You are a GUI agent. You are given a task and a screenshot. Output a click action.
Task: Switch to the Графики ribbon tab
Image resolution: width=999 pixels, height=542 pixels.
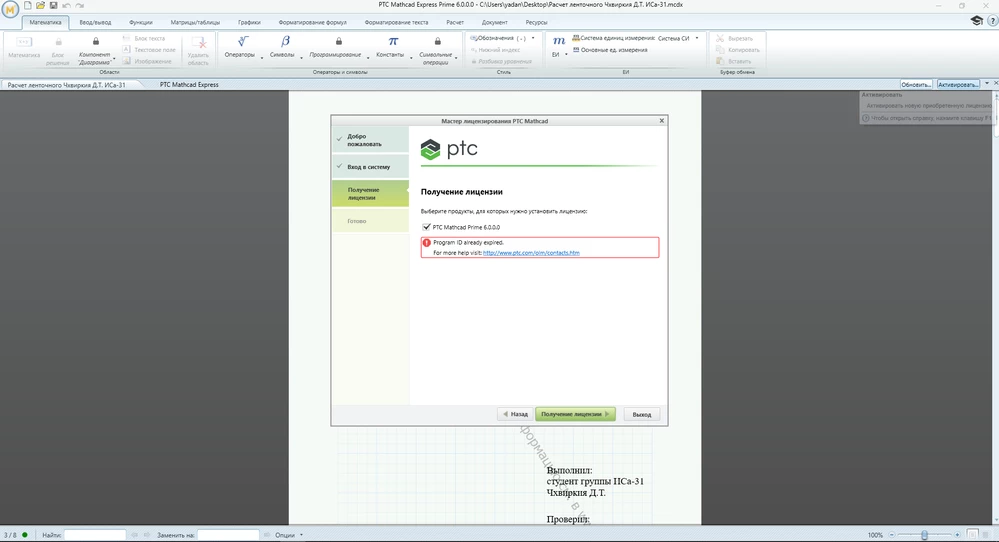(x=249, y=22)
